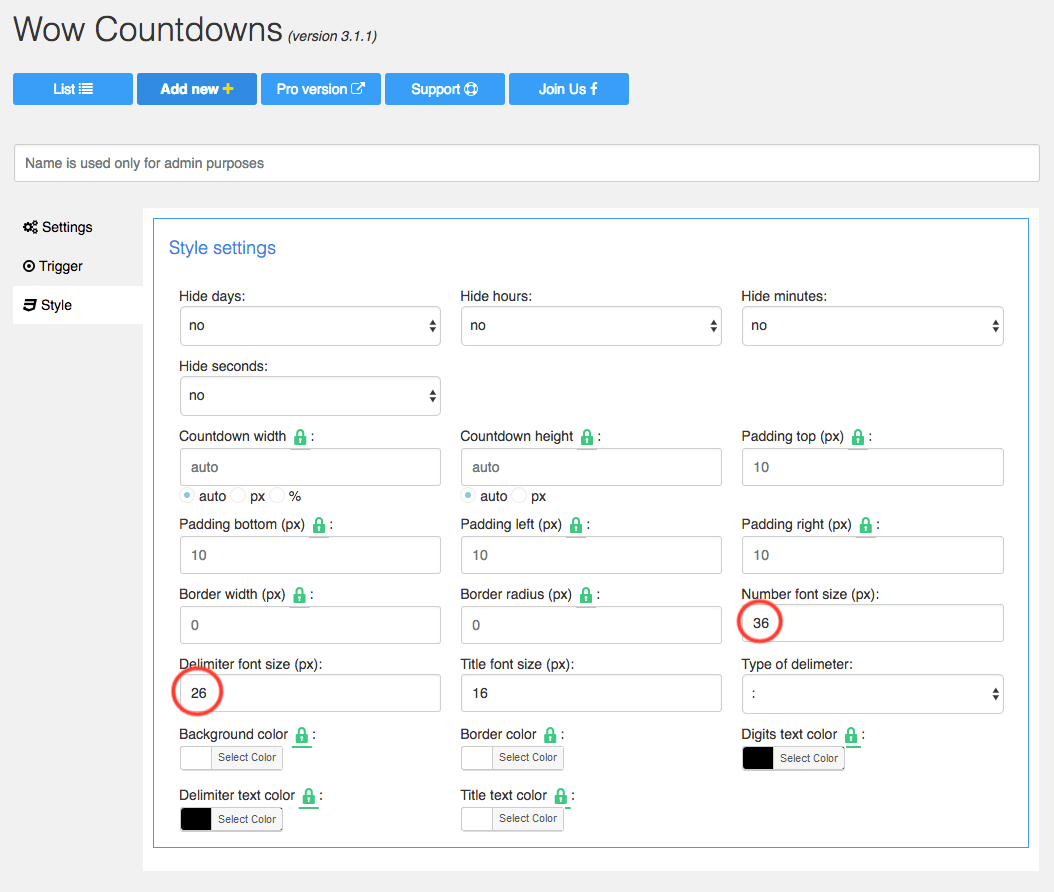1054x892 pixels.
Task: Switch to the Trigger tab
Action: (x=78, y=266)
